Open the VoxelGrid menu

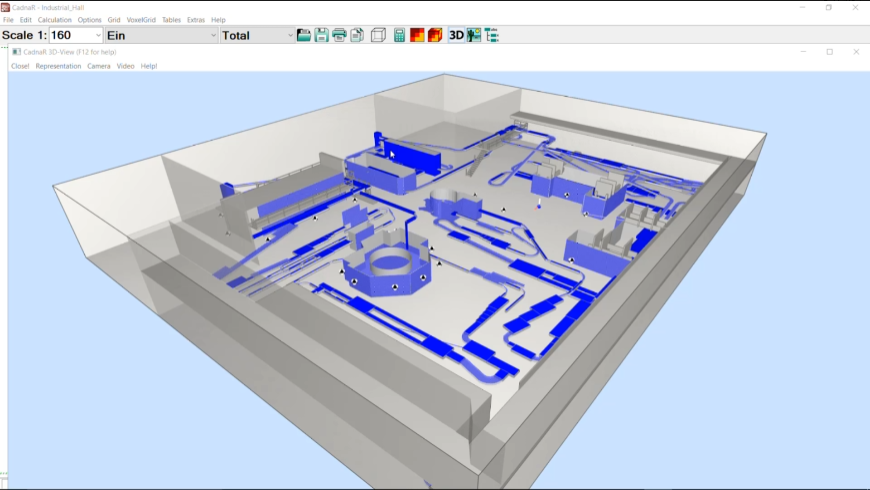[x=141, y=20]
